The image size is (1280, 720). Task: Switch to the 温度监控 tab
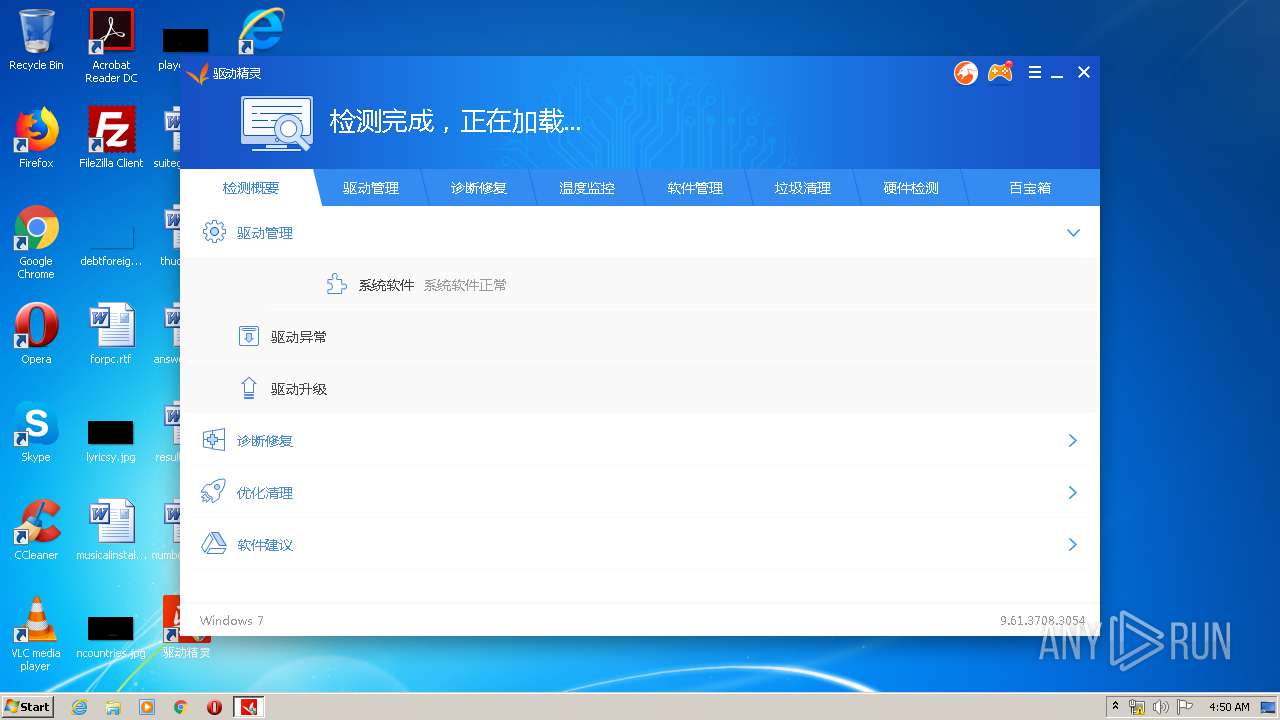(587, 188)
